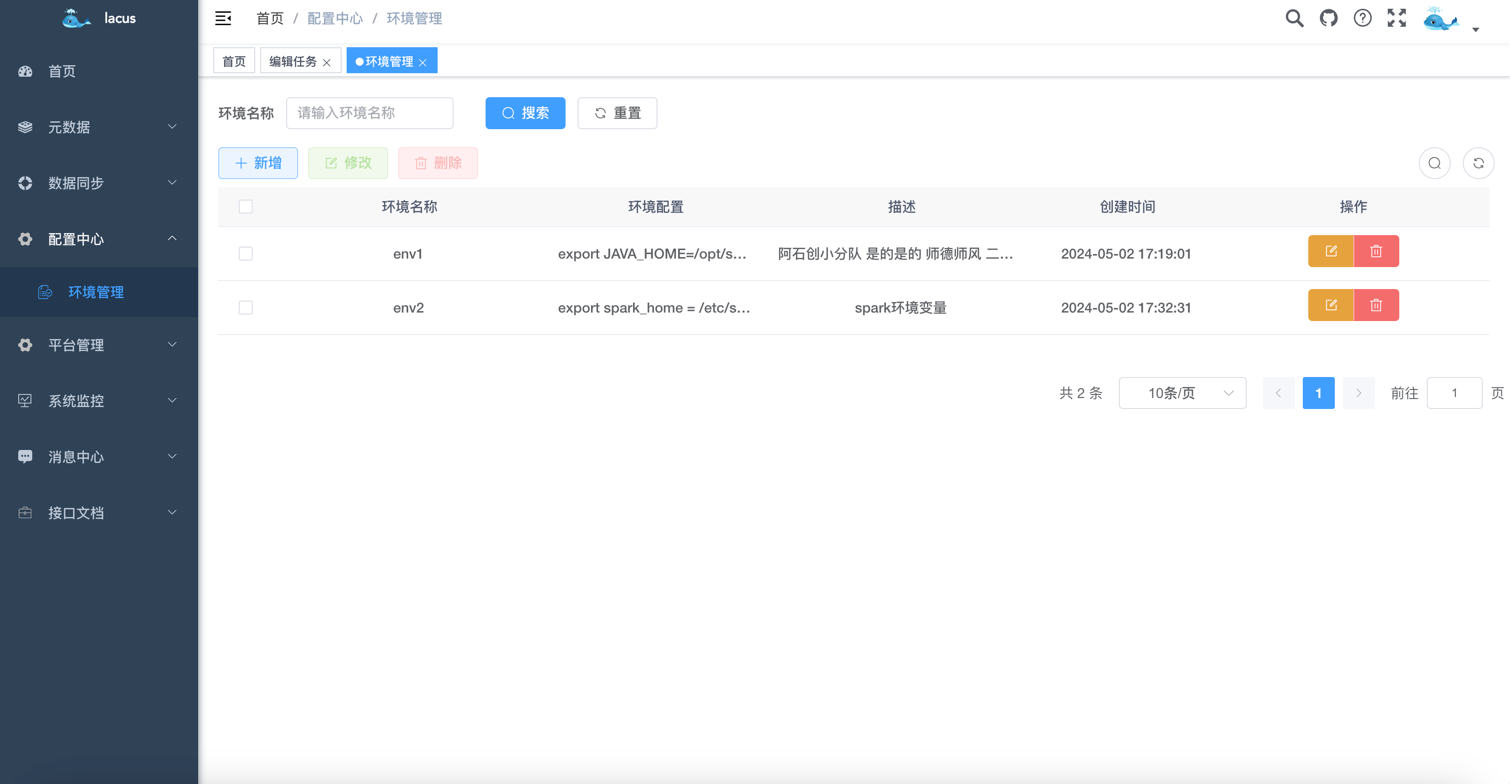The image size is (1510, 784).
Task: Click the 环境名称 search input field
Action: (x=369, y=113)
